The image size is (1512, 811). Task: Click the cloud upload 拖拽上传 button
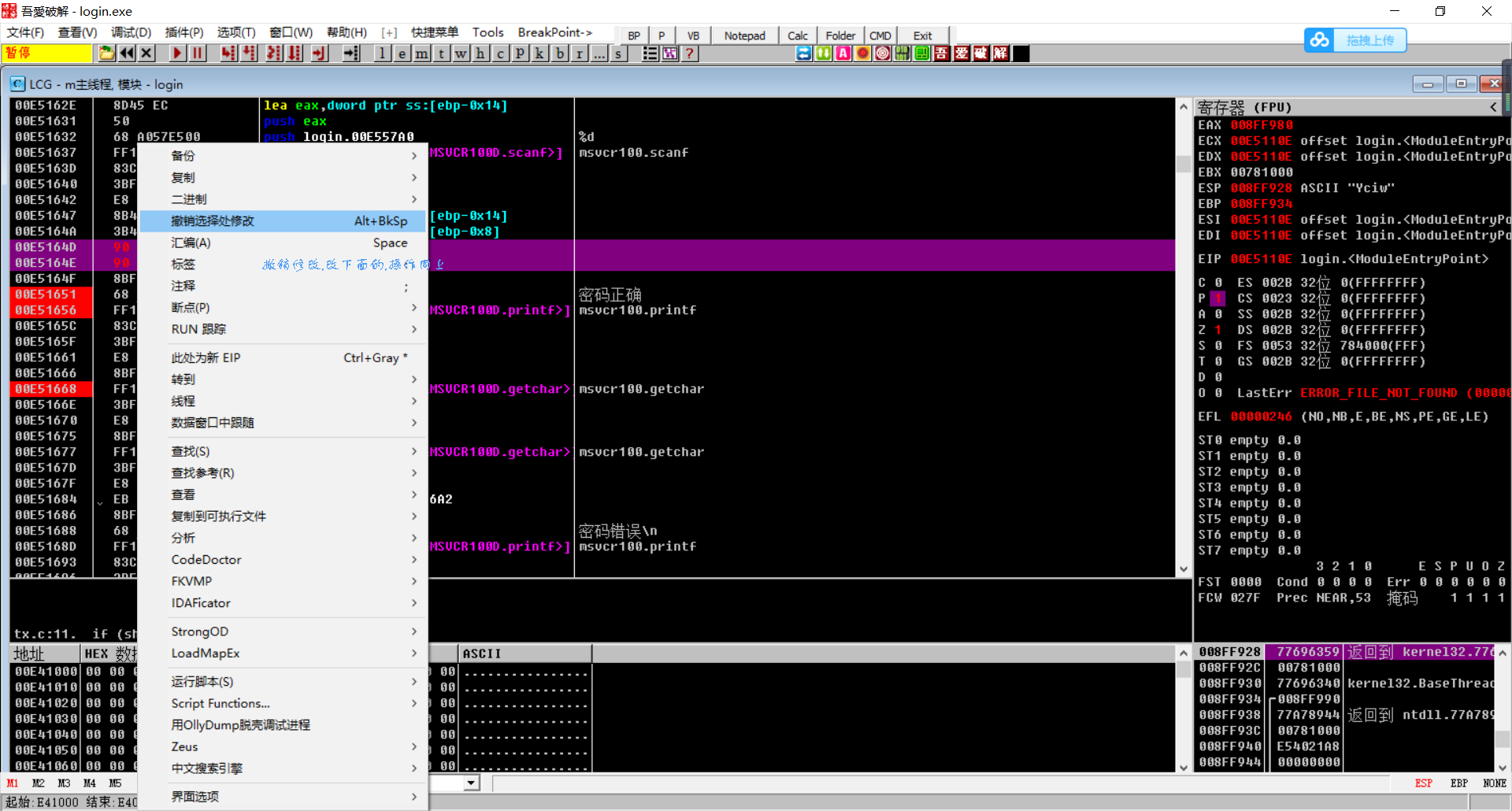pyautogui.click(x=1355, y=39)
